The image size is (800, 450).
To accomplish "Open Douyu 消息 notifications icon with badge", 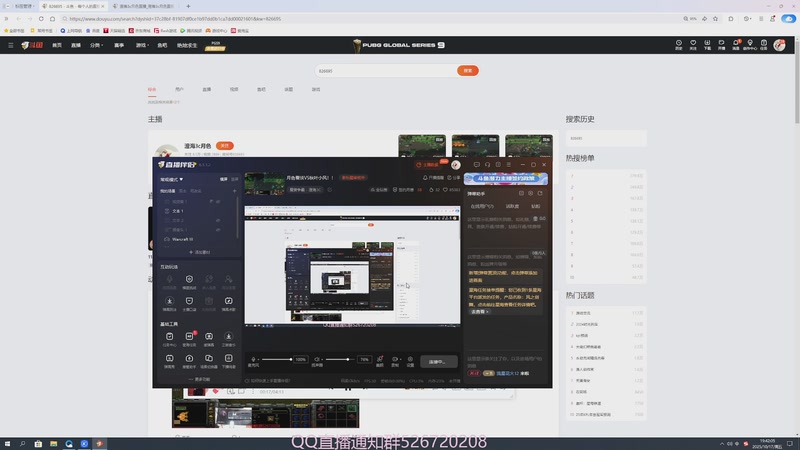I will click(736, 45).
